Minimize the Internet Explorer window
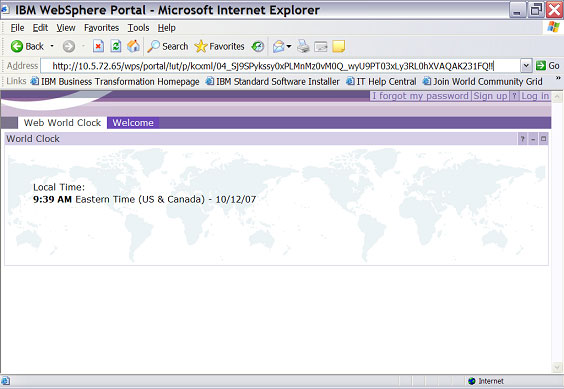The image size is (564, 389). click(517, 10)
